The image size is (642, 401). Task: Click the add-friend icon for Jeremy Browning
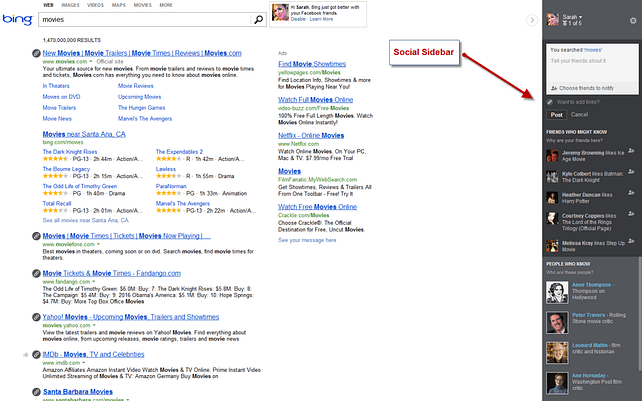tap(631, 151)
